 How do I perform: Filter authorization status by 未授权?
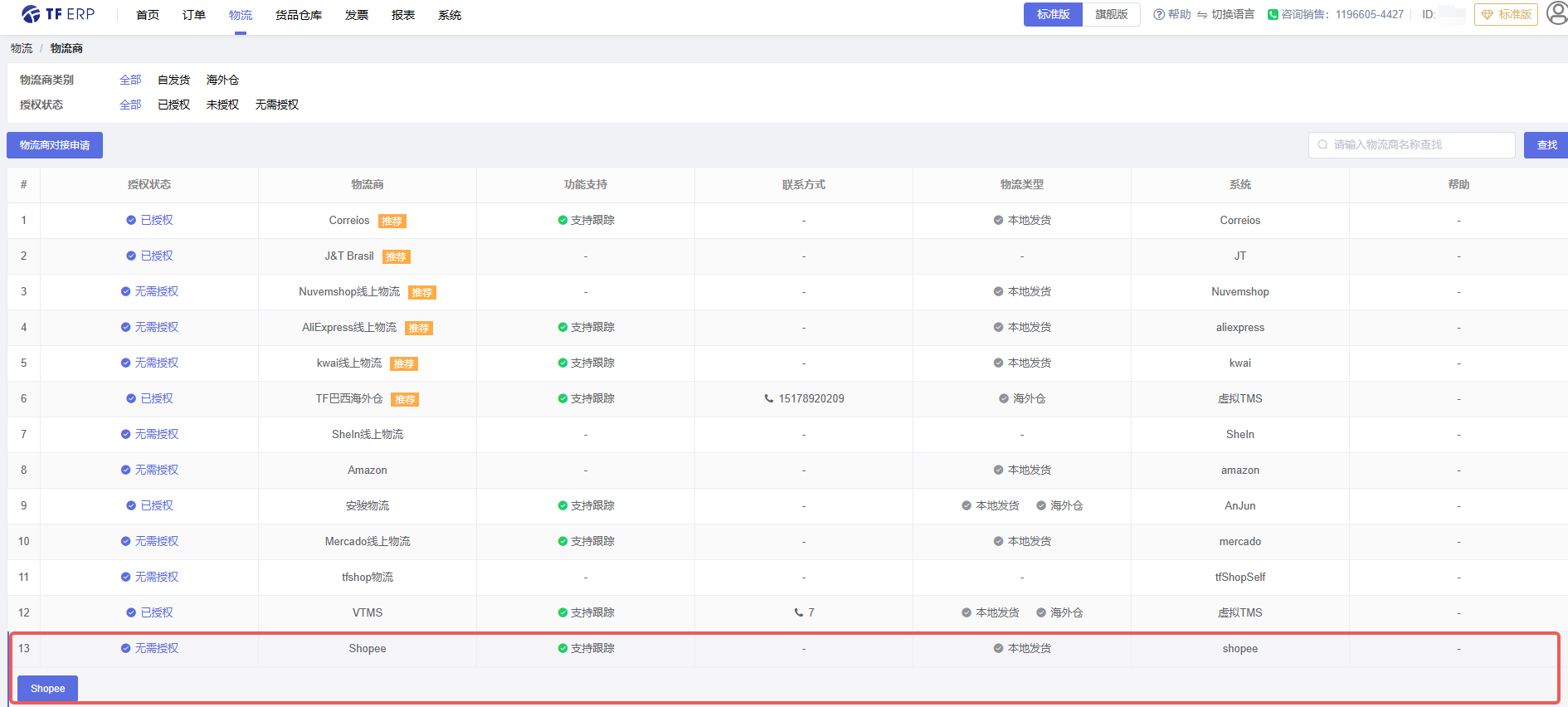[x=222, y=105]
